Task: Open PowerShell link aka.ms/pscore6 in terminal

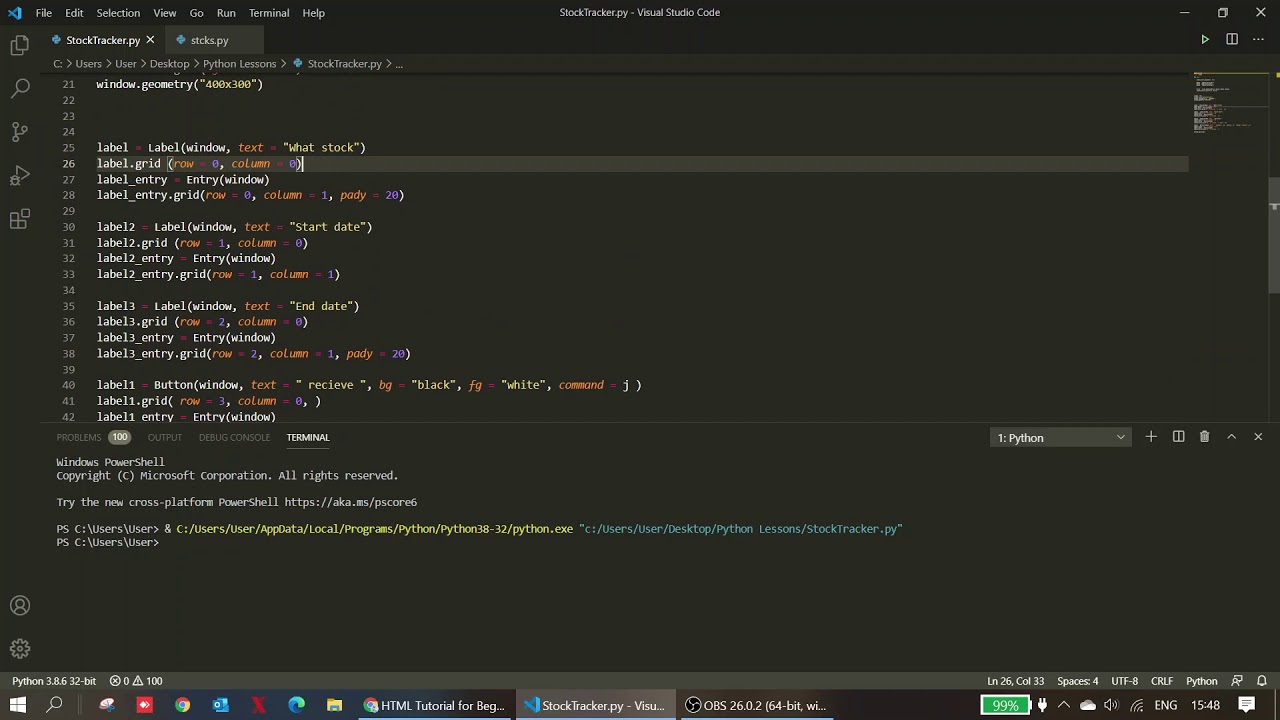Action: 350,502
